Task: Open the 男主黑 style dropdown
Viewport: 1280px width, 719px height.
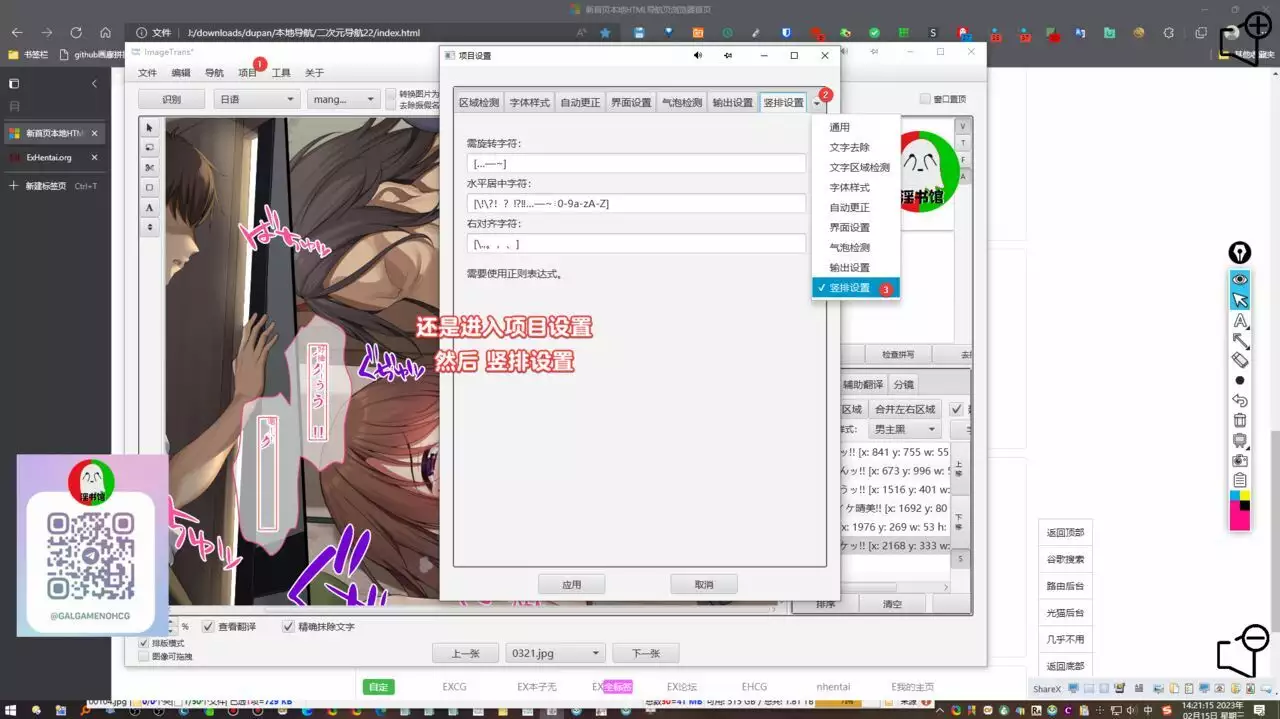Action: coord(905,429)
